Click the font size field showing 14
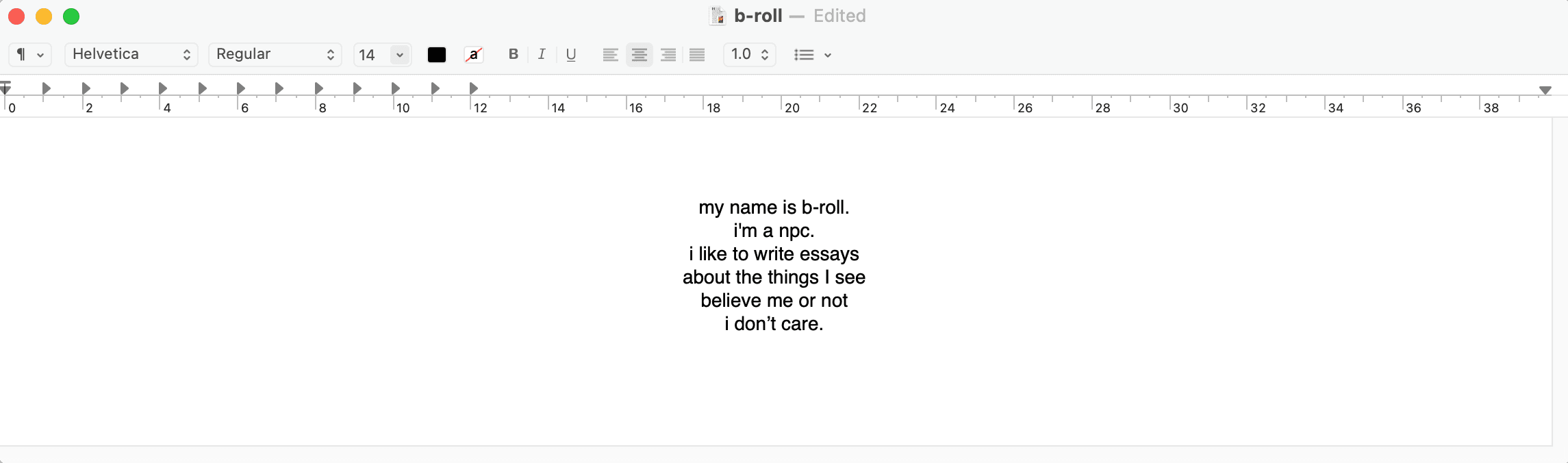The width and height of the screenshot is (1568, 463). 370,55
